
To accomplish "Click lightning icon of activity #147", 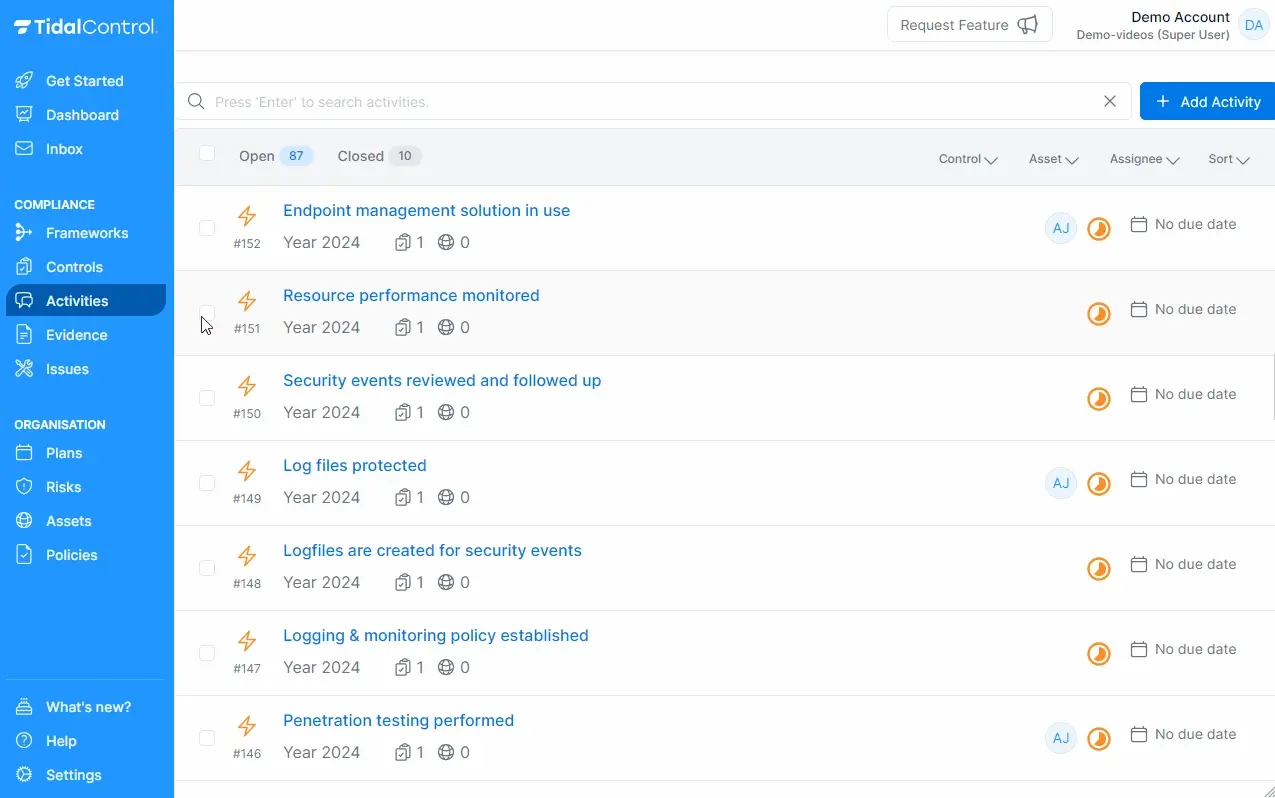I will point(247,641).
